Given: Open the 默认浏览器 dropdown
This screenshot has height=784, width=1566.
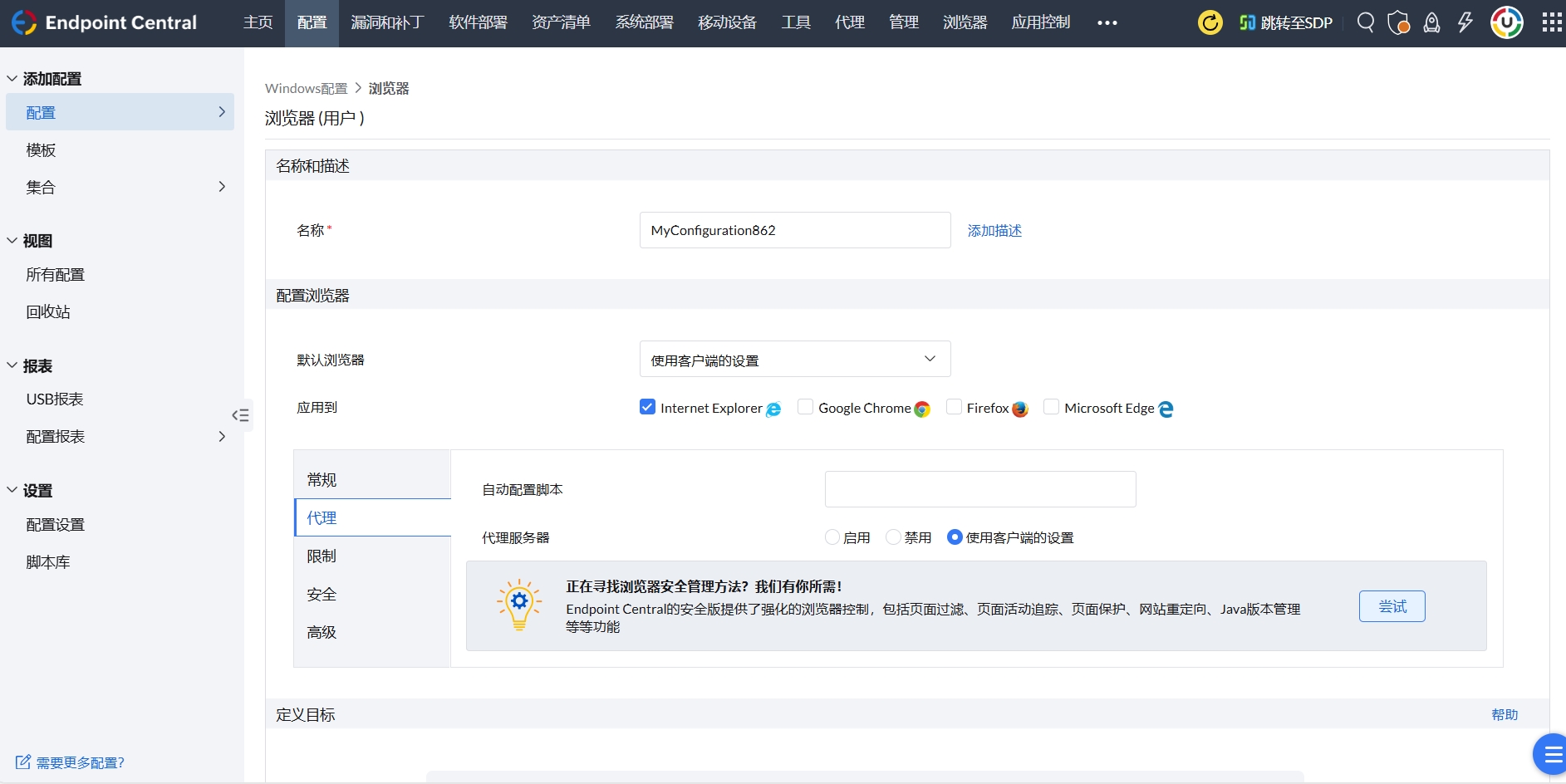Looking at the screenshot, I should pyautogui.click(x=794, y=360).
